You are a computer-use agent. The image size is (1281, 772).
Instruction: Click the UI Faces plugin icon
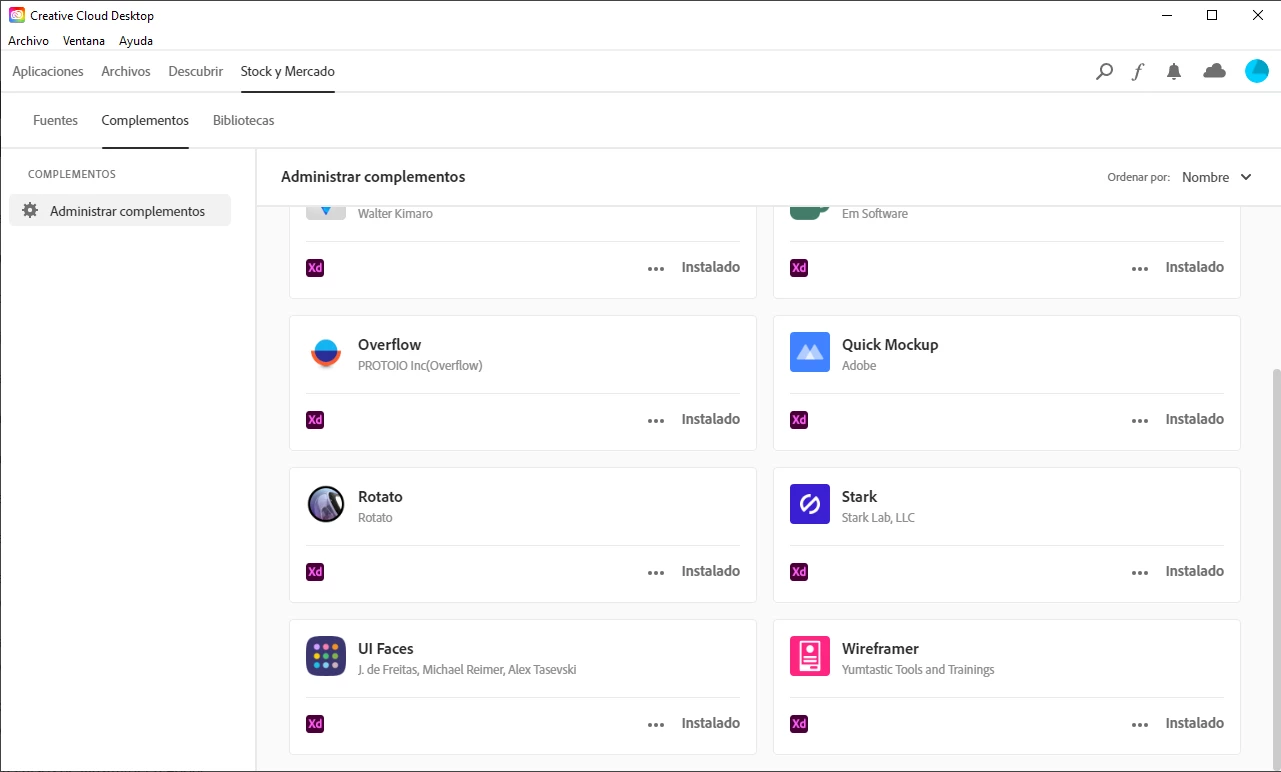click(326, 656)
